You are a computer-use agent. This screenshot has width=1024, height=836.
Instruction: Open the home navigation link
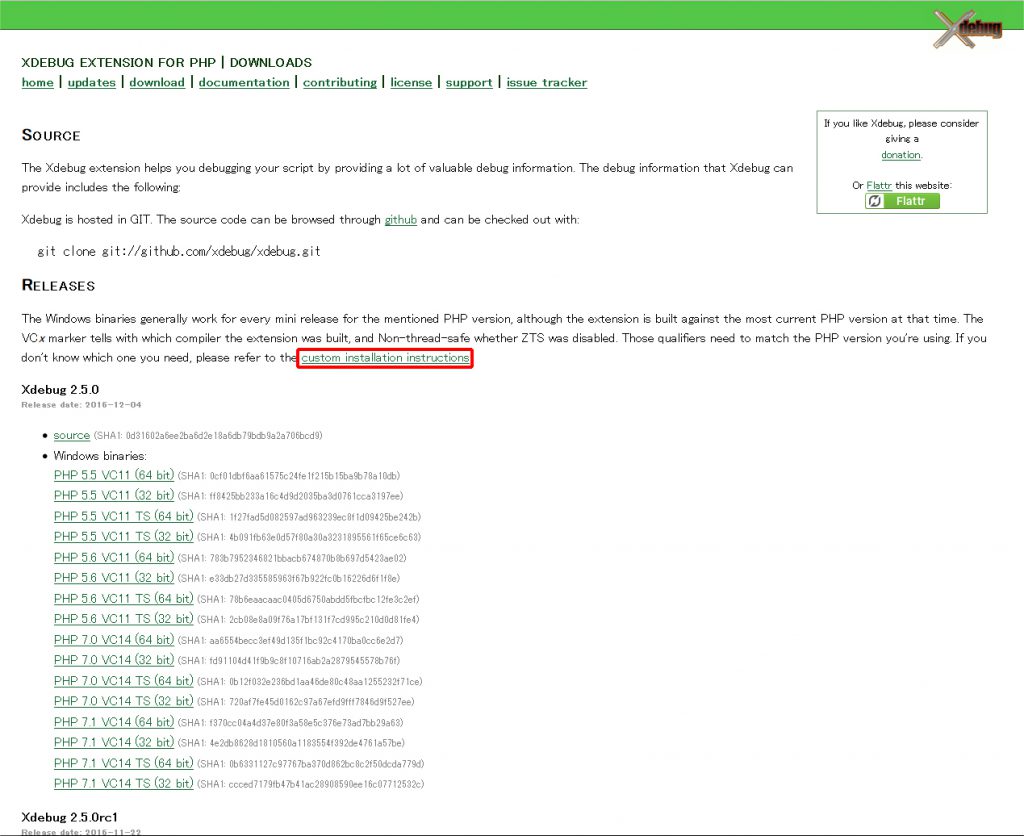[37, 82]
